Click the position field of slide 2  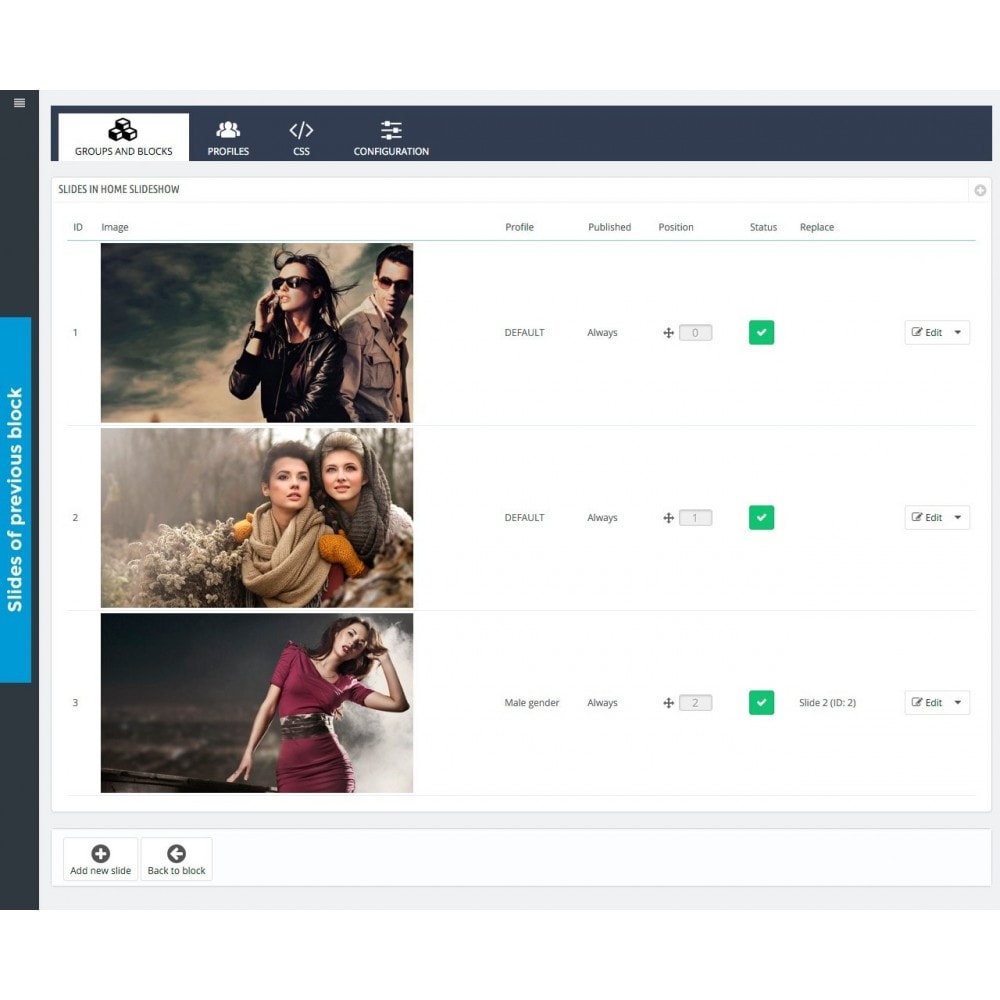(x=695, y=518)
